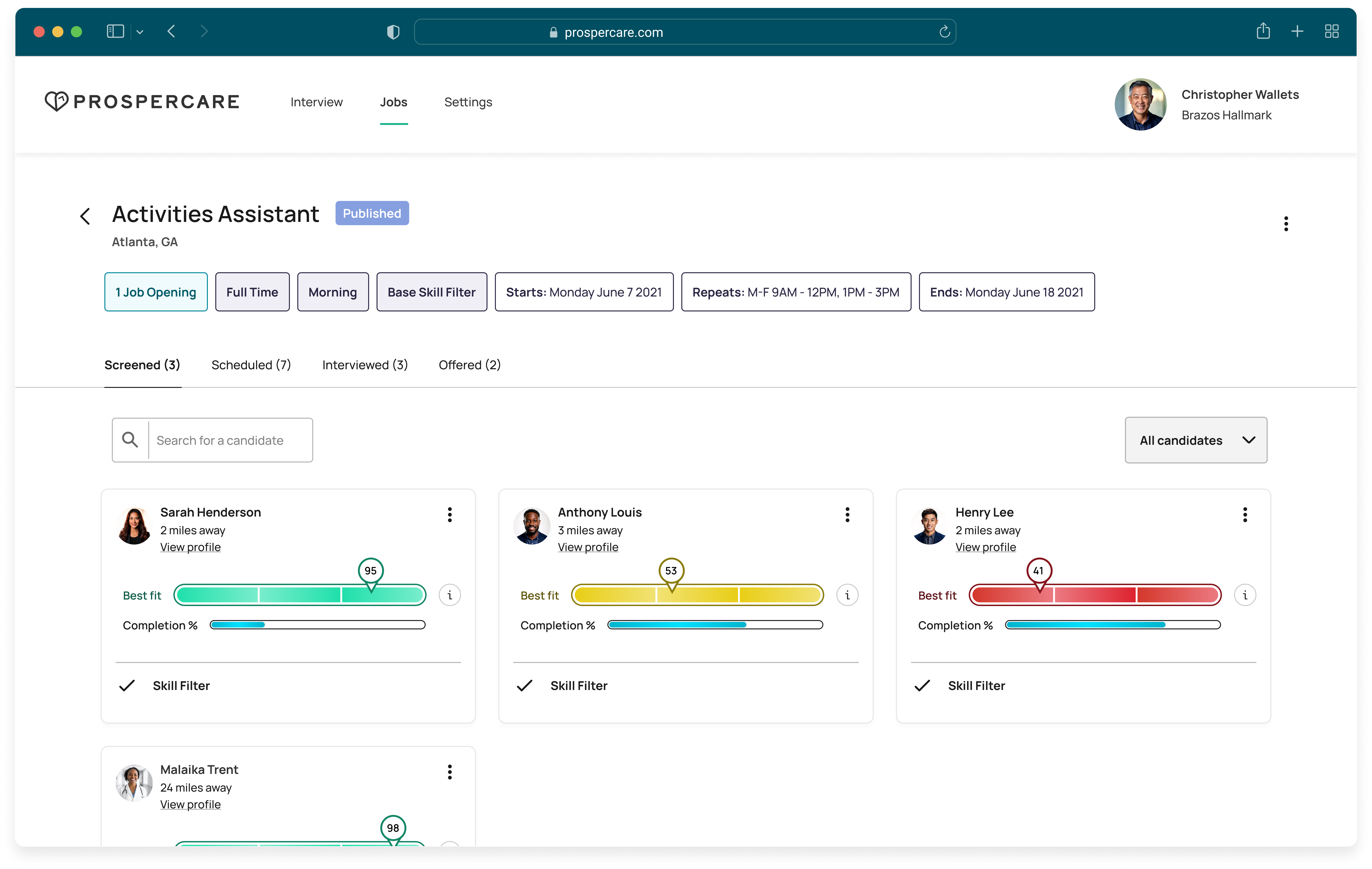Click the Full Time chip
The width and height of the screenshot is (1372, 869).
pyautogui.click(x=252, y=292)
